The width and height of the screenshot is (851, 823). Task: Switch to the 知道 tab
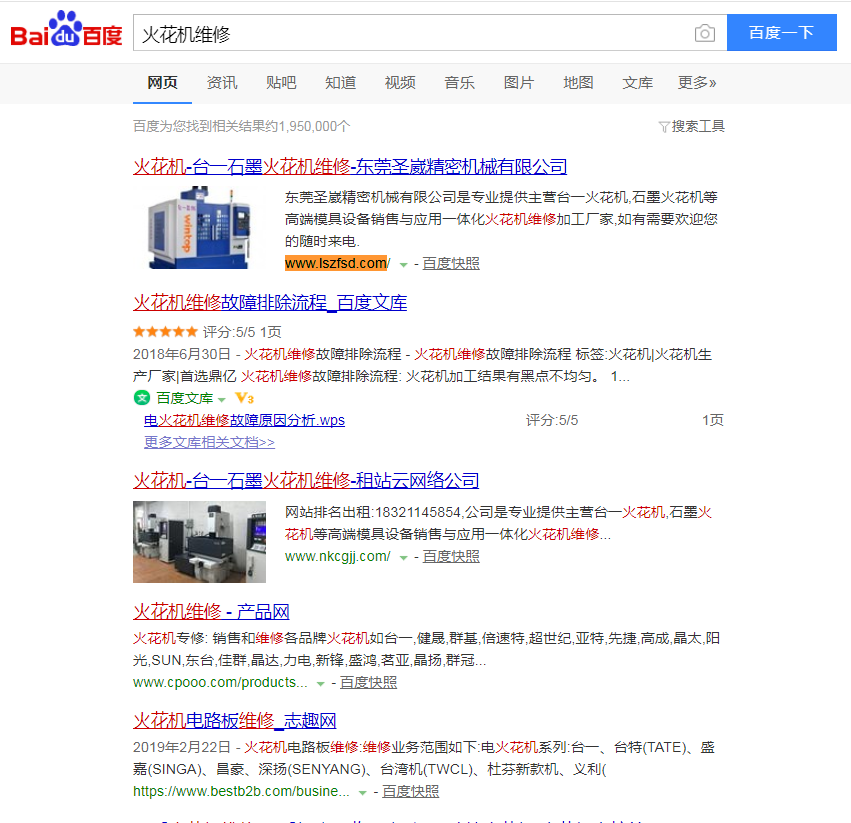point(340,83)
